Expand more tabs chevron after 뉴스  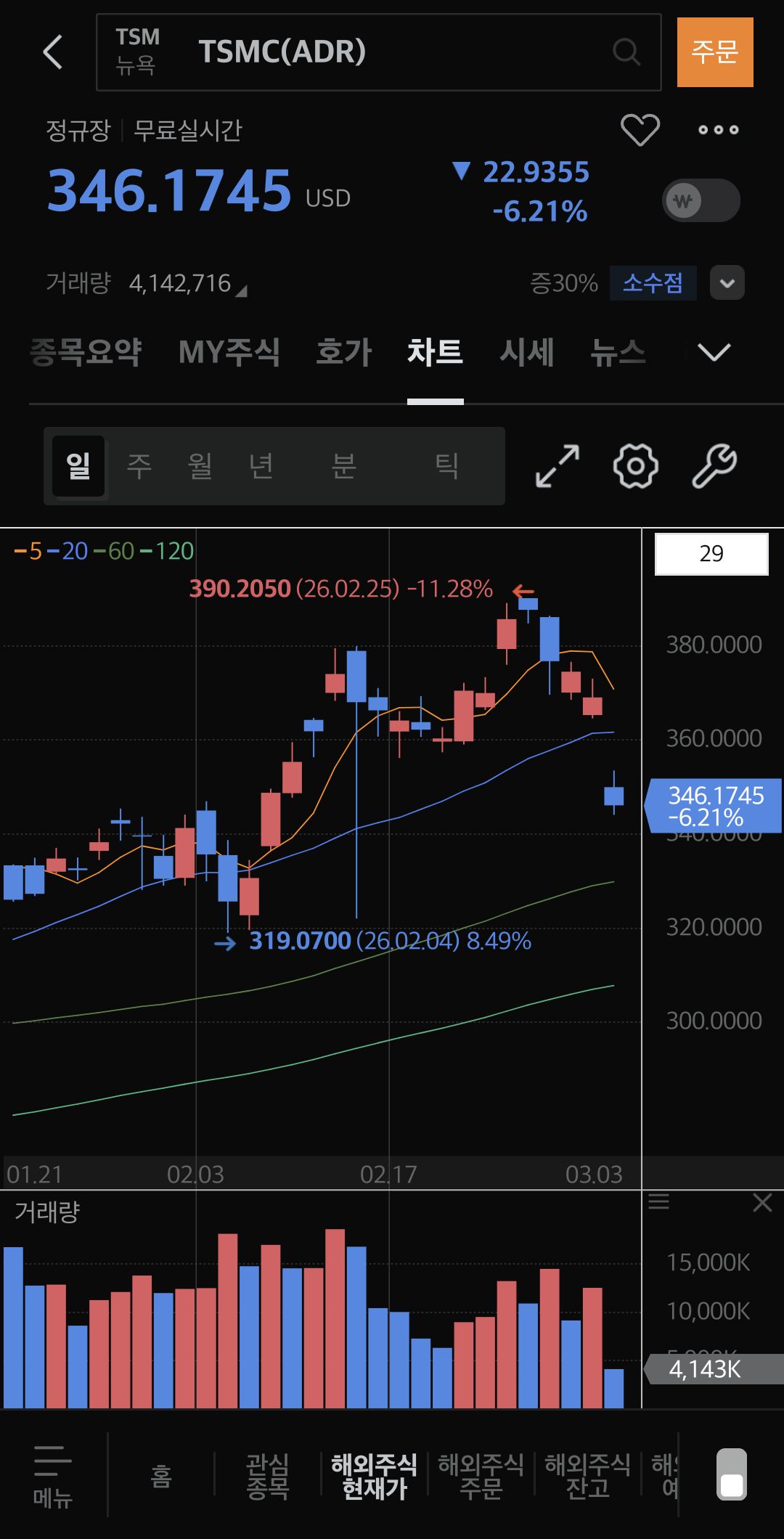pos(714,353)
